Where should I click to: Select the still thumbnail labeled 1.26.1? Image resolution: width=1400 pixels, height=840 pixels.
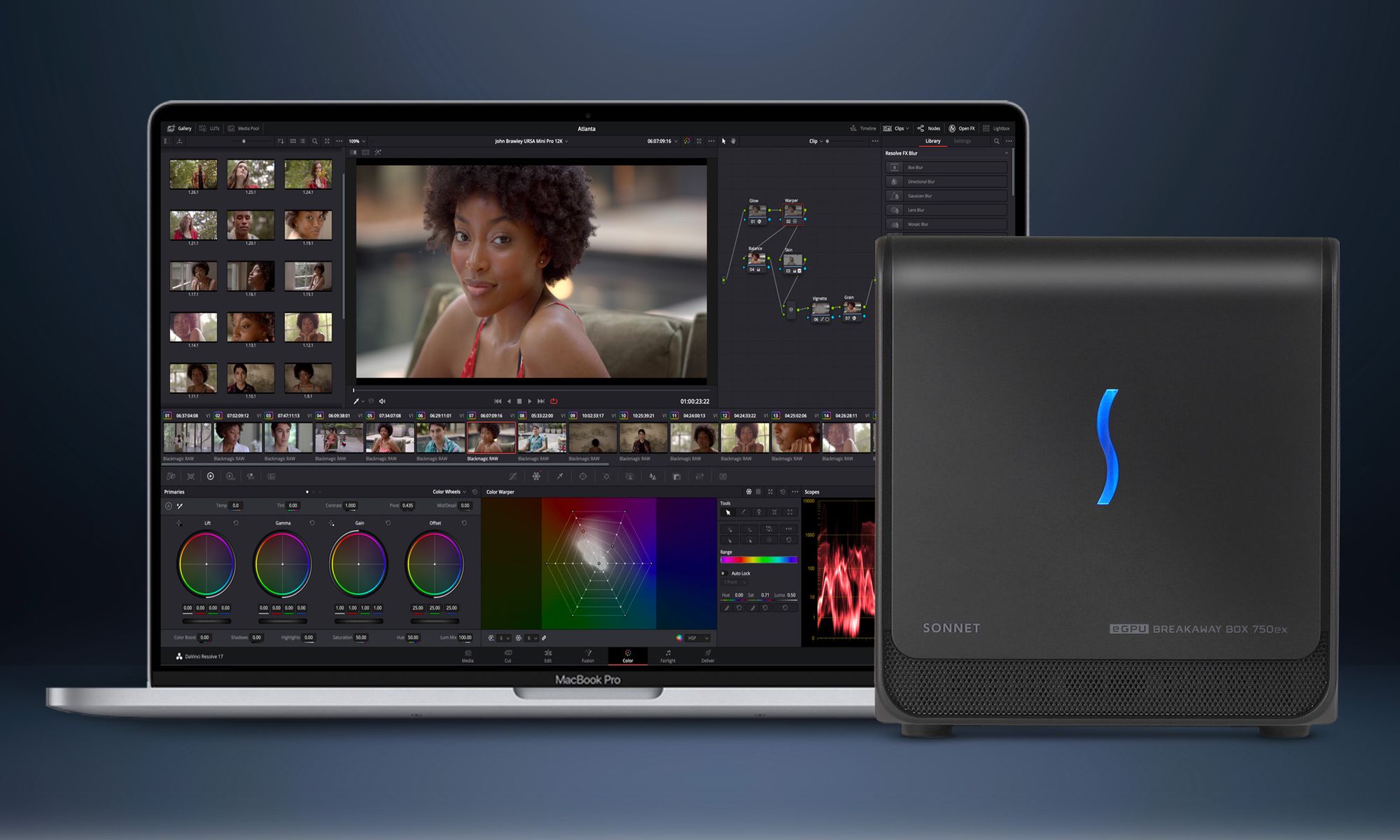coord(193,174)
